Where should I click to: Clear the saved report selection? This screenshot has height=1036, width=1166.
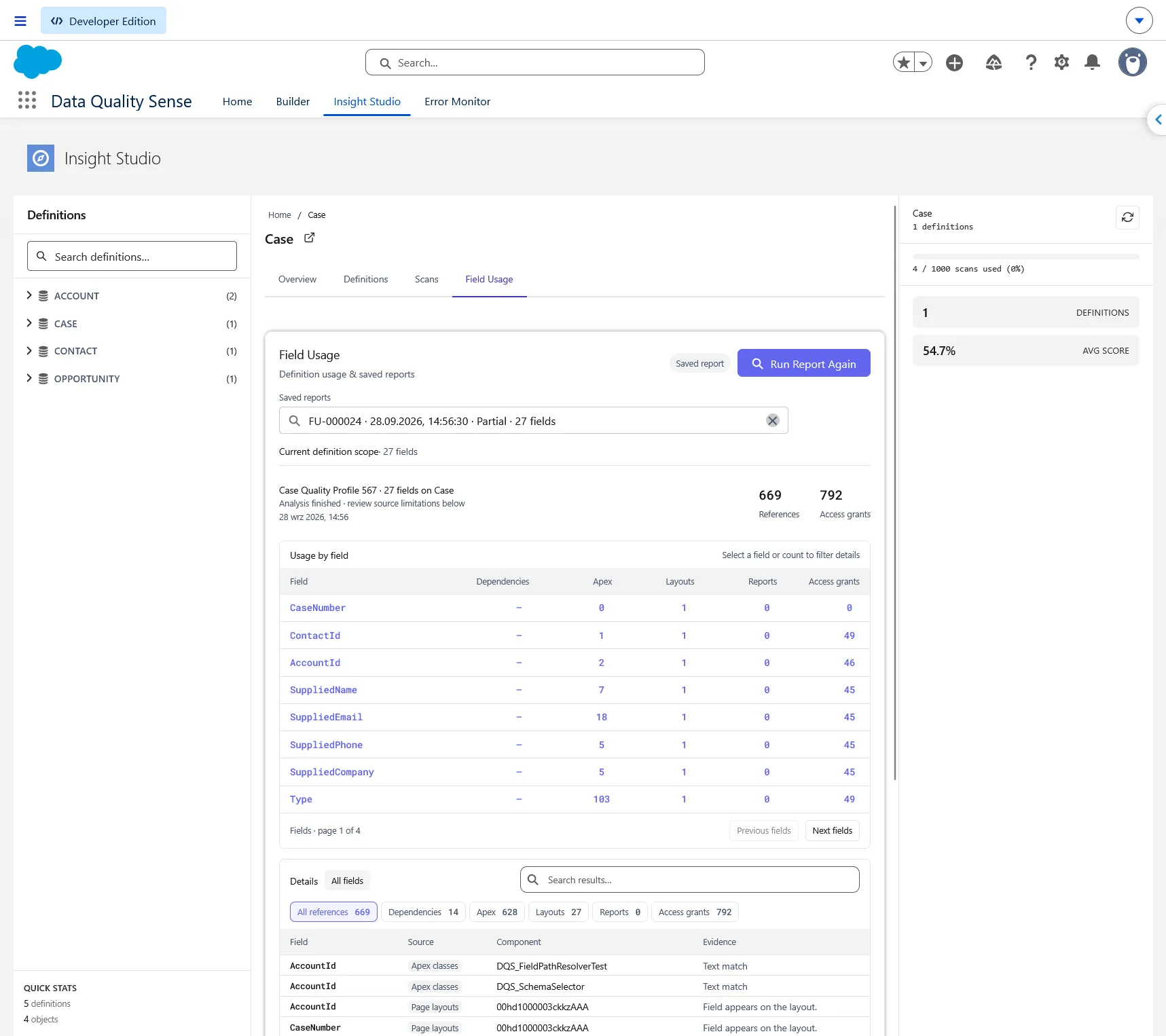[773, 421]
